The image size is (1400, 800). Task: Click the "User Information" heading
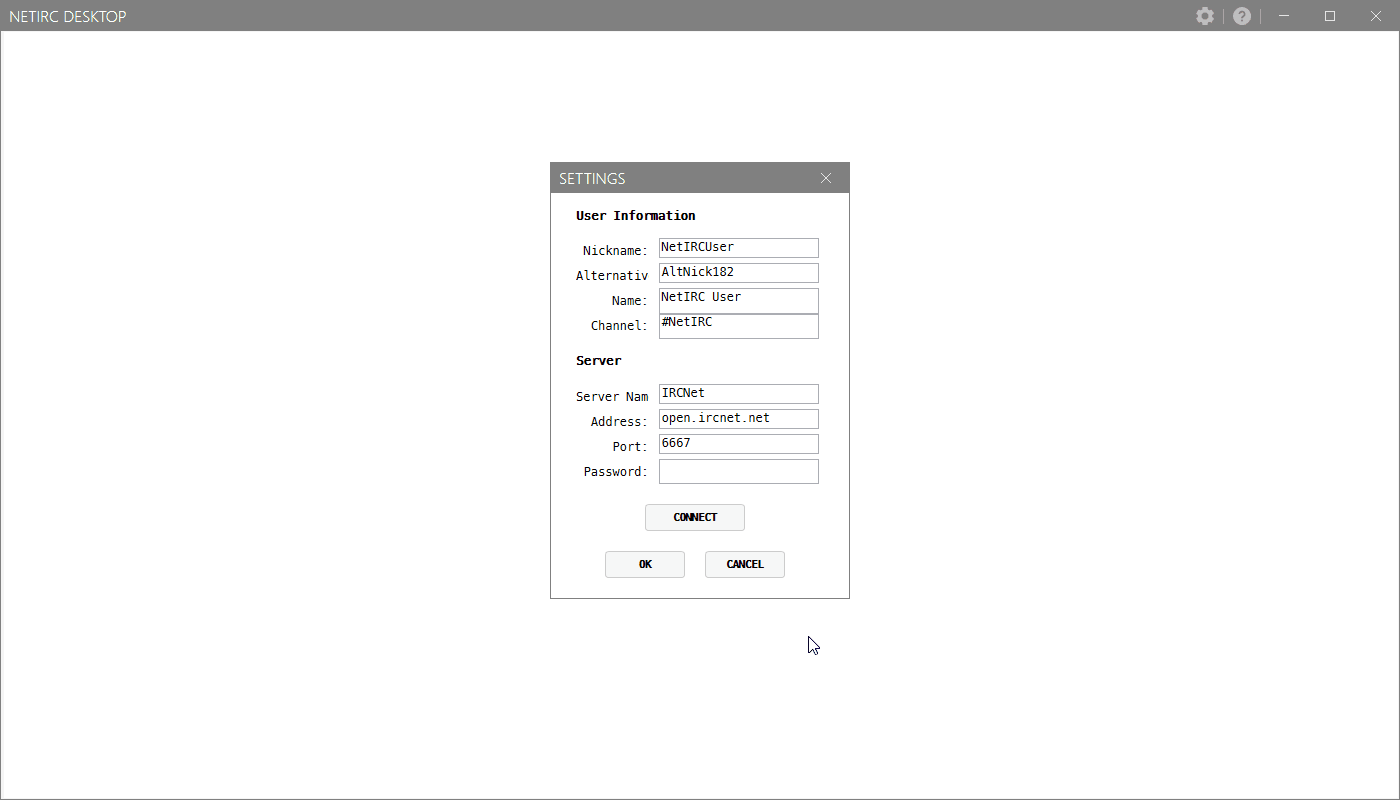point(636,216)
